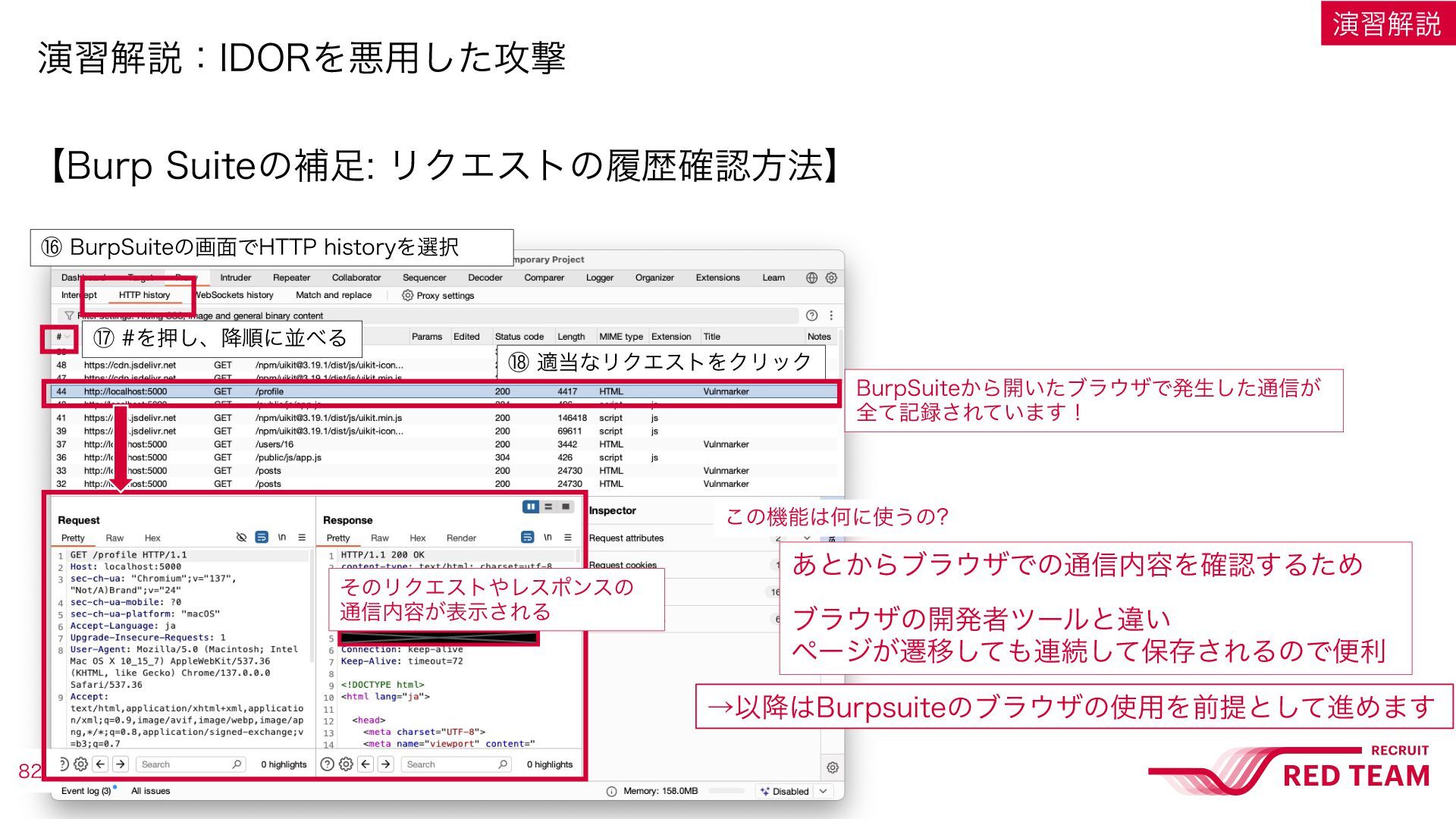Sort history by the # column
This screenshot has height=819, width=1456.
tap(62, 337)
